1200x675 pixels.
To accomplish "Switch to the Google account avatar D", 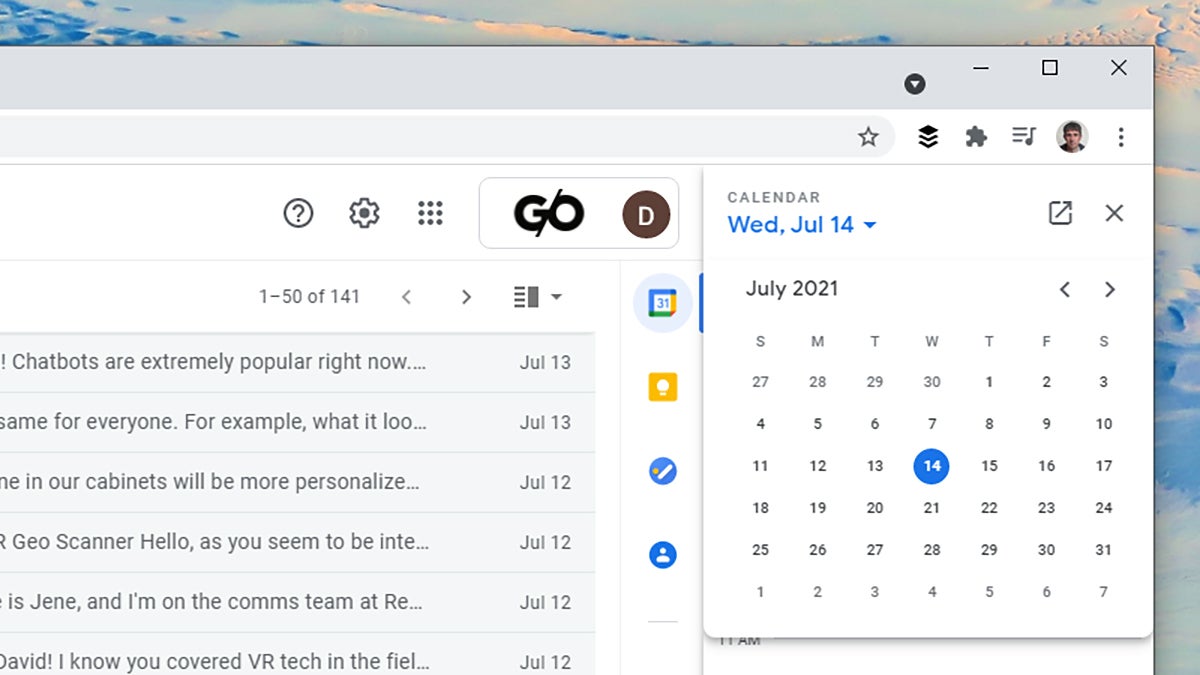I will pos(645,213).
